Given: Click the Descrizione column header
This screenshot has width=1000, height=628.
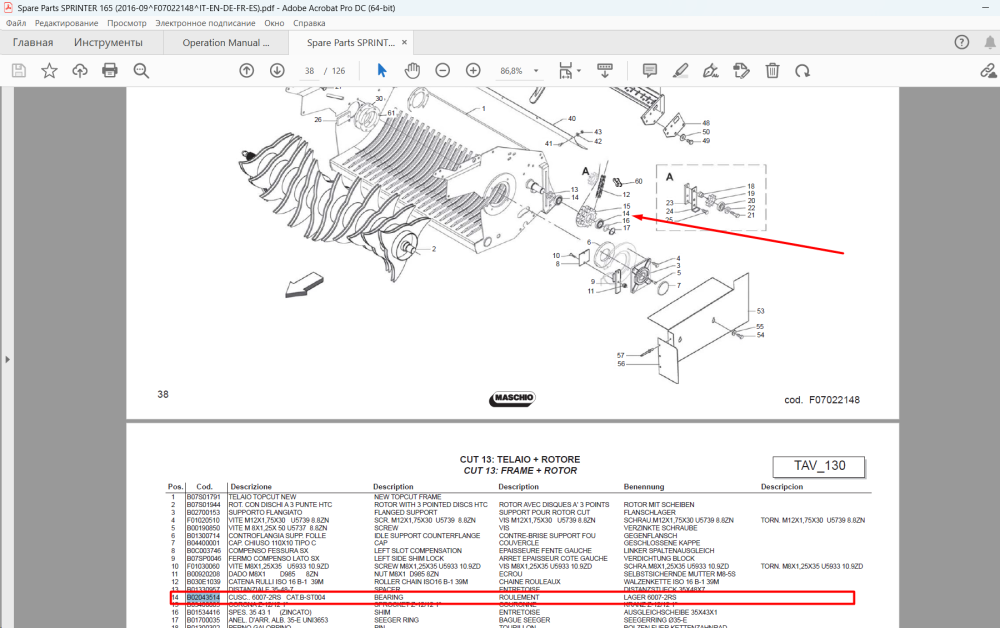Looking at the screenshot, I should 251,486.
